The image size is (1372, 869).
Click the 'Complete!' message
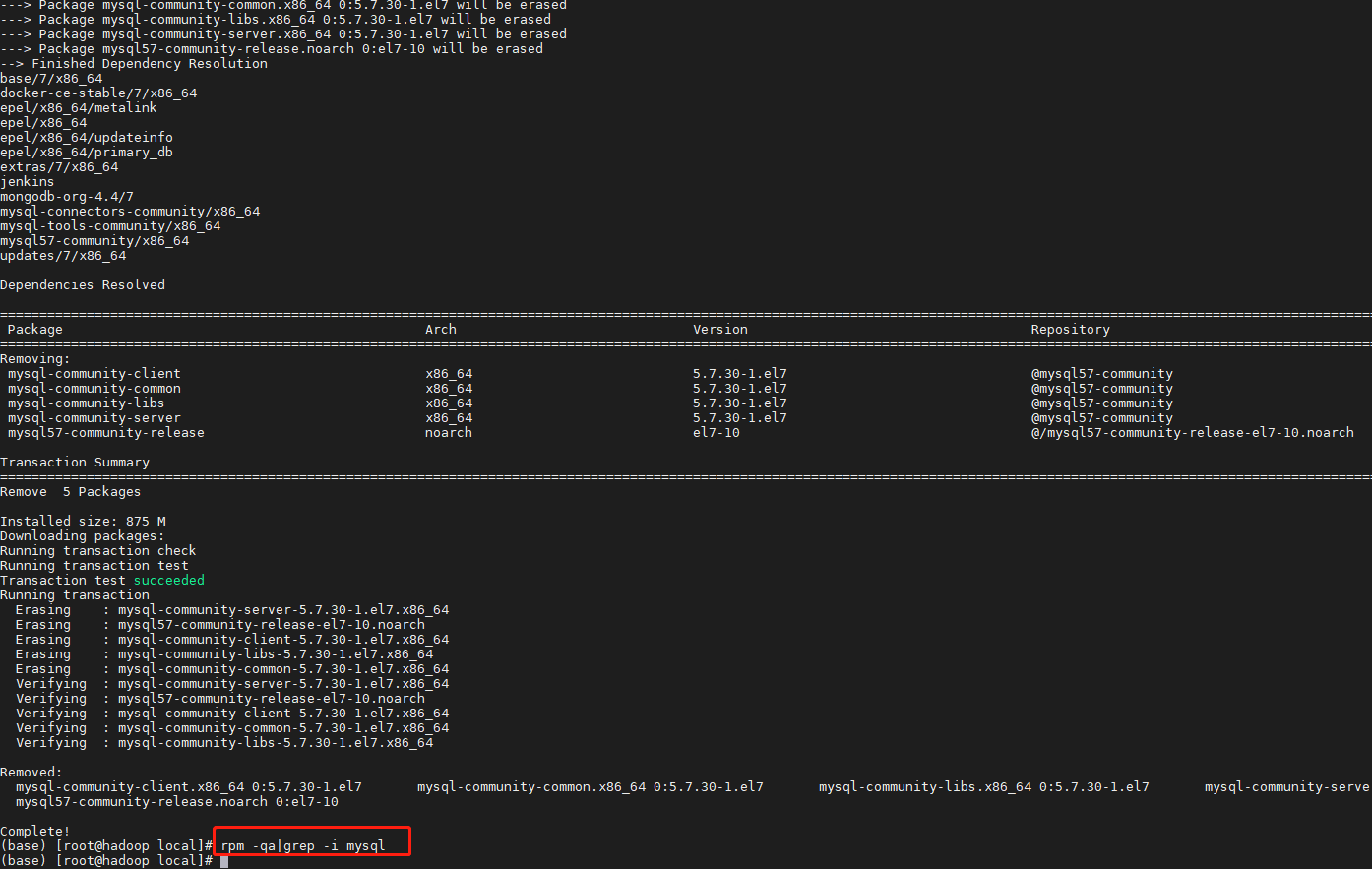(x=35, y=831)
